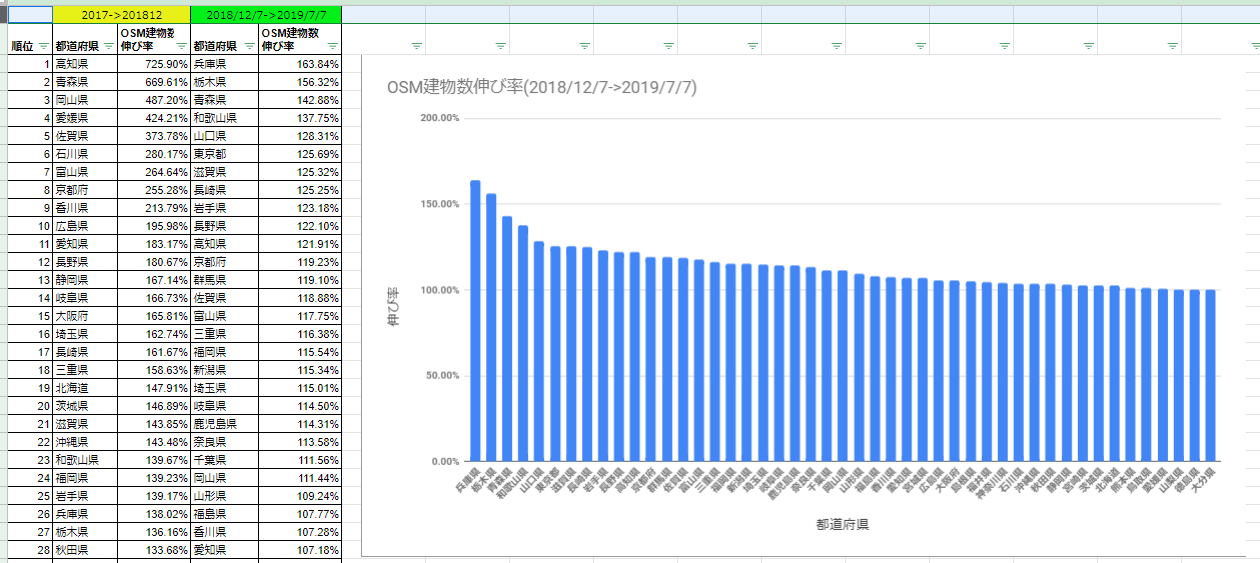Click the 大阪府 cell in the table
This screenshot has width=1260, height=563.
(x=85, y=316)
